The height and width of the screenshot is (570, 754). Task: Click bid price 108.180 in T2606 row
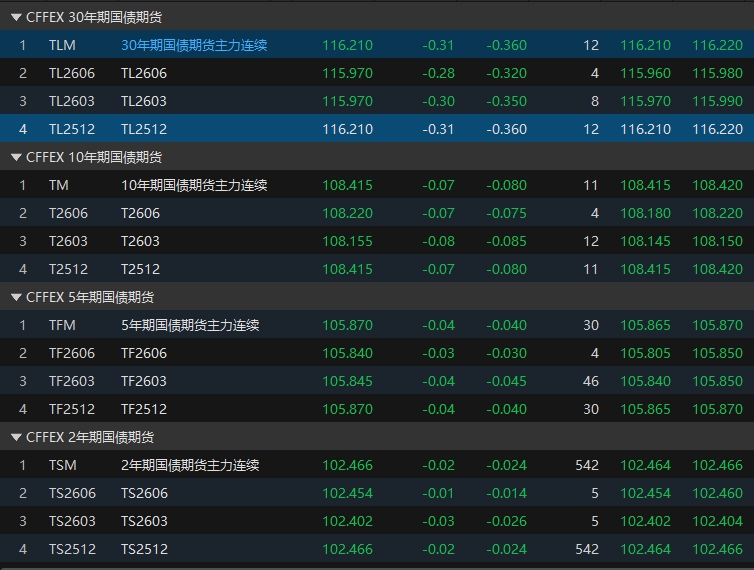click(x=645, y=213)
